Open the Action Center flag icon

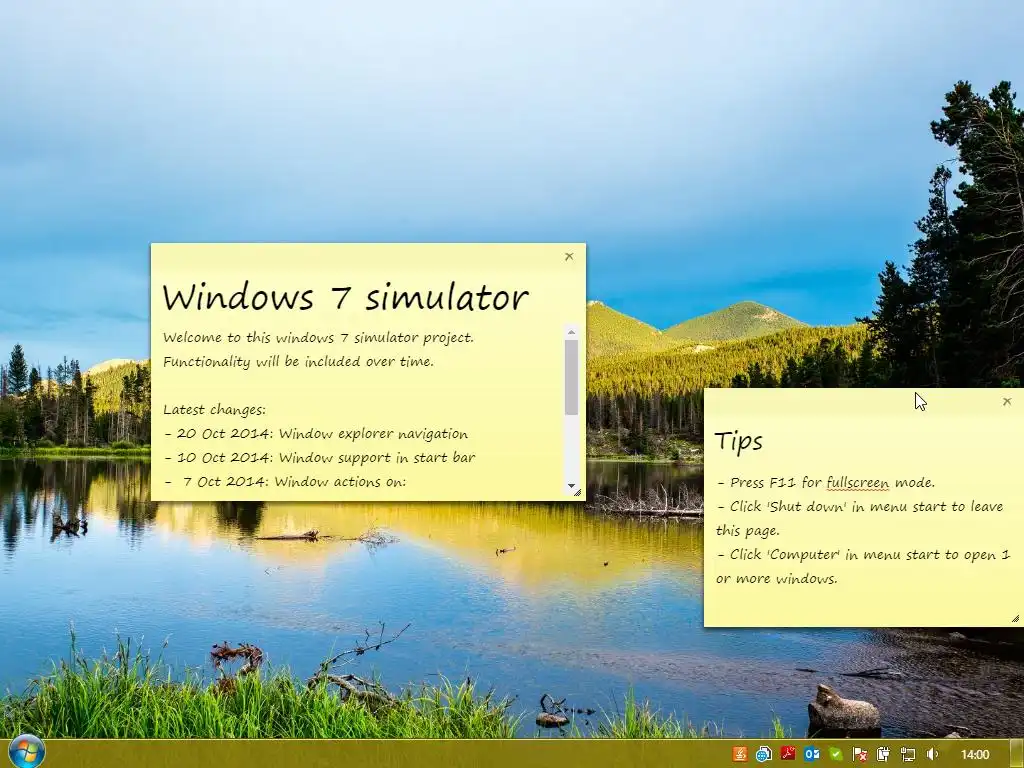click(x=859, y=755)
